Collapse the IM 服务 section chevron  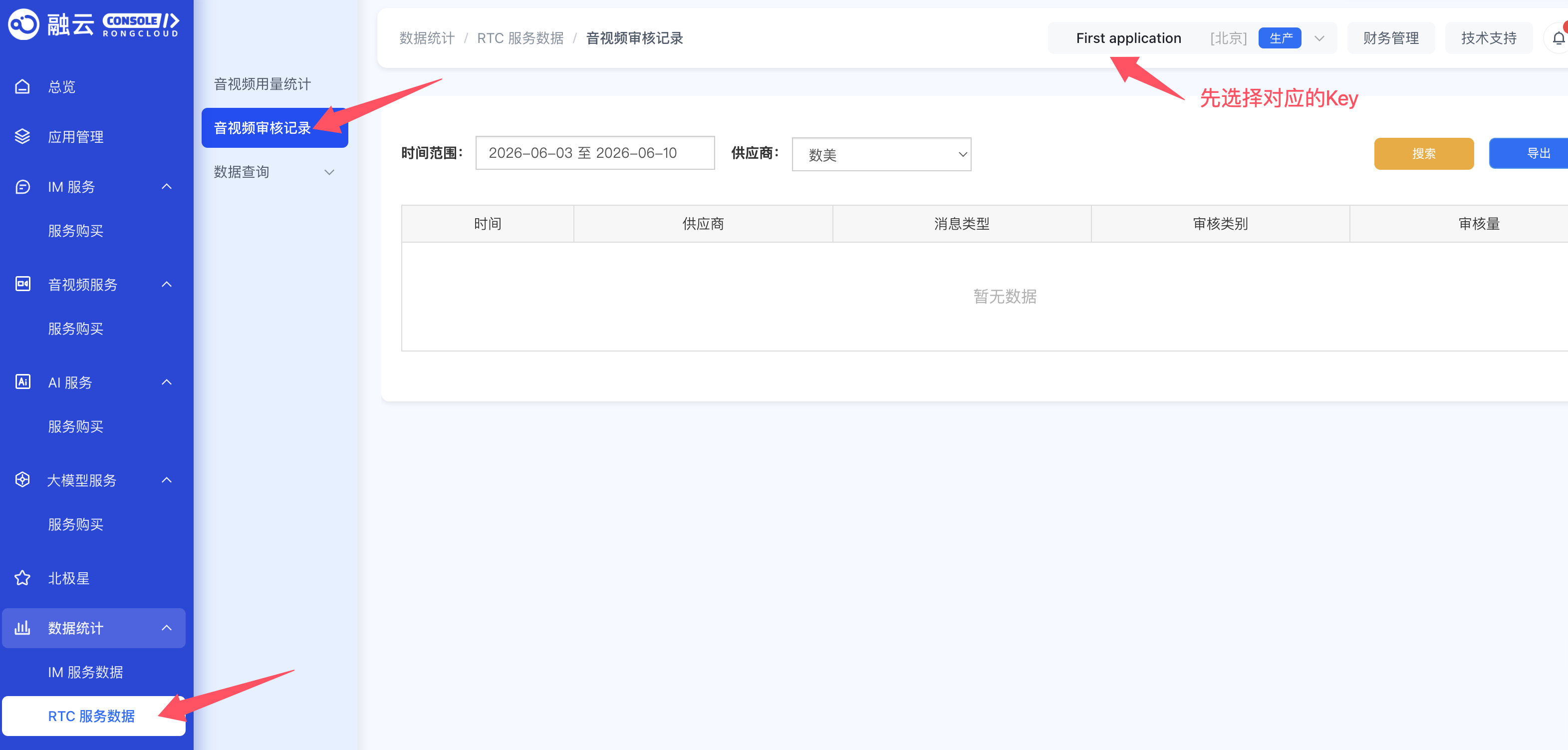(x=167, y=186)
